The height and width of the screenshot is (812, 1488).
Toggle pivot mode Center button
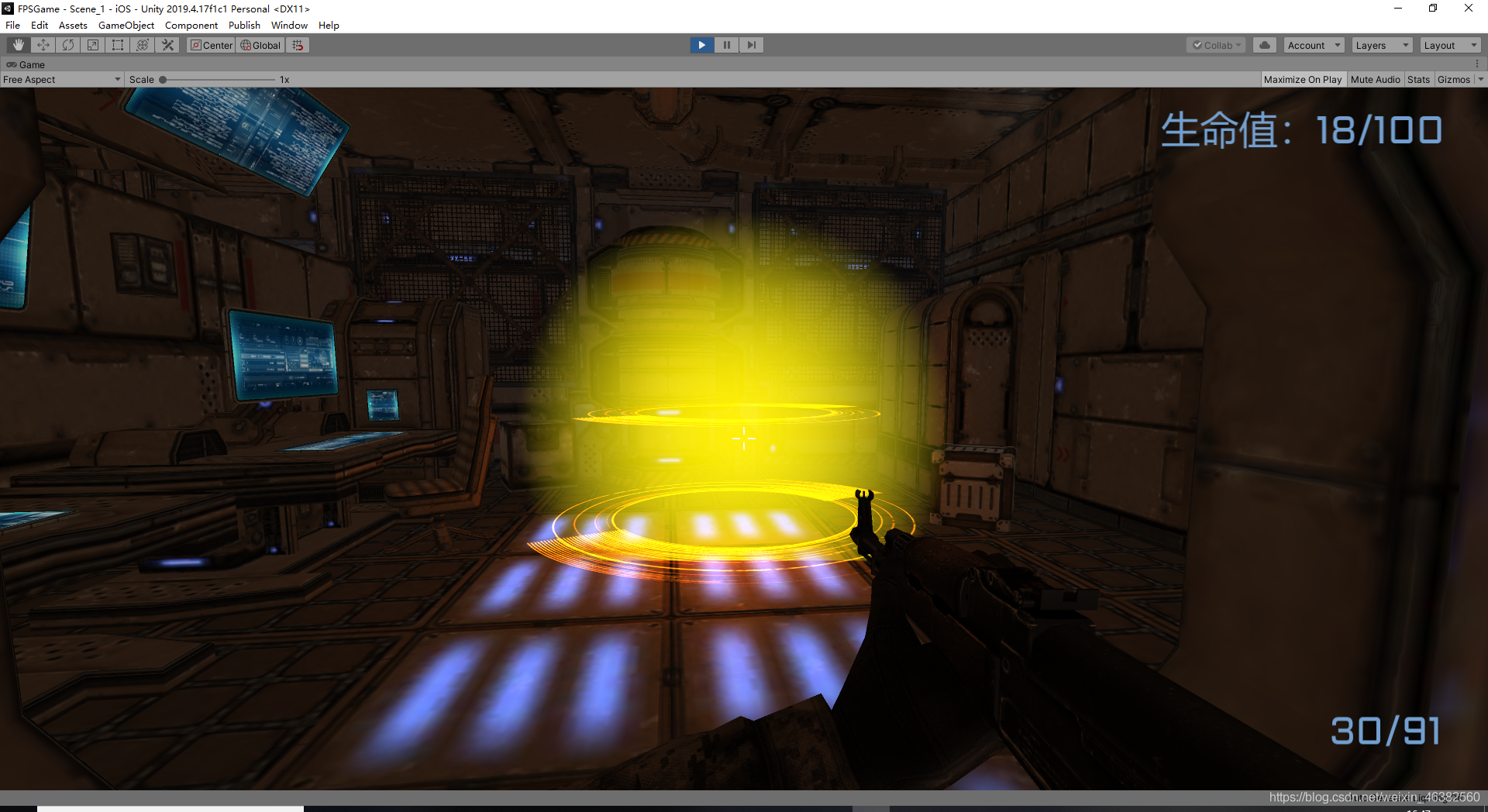[x=211, y=45]
